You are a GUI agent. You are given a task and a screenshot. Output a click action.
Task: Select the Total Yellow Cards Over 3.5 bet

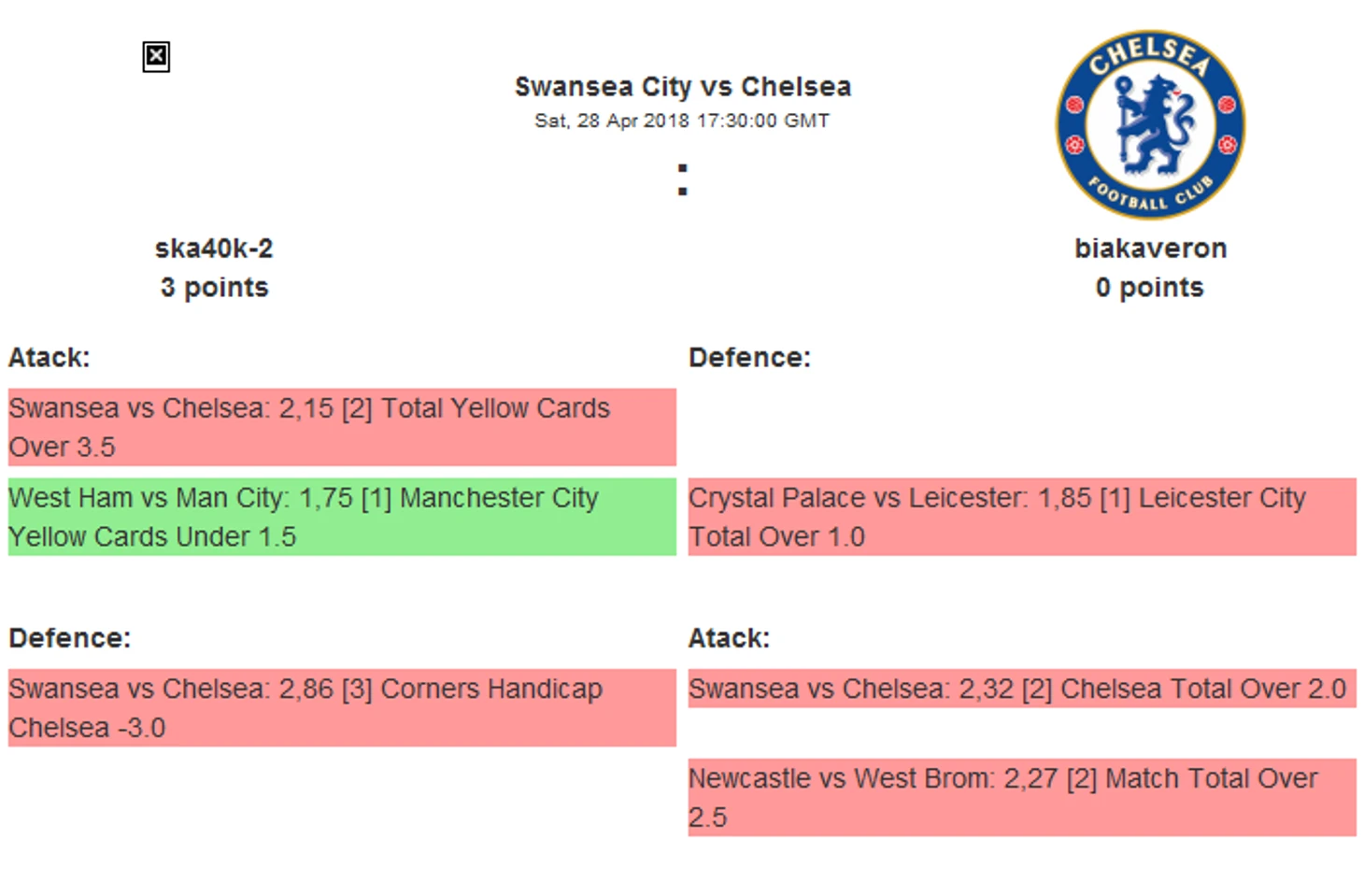click(342, 427)
